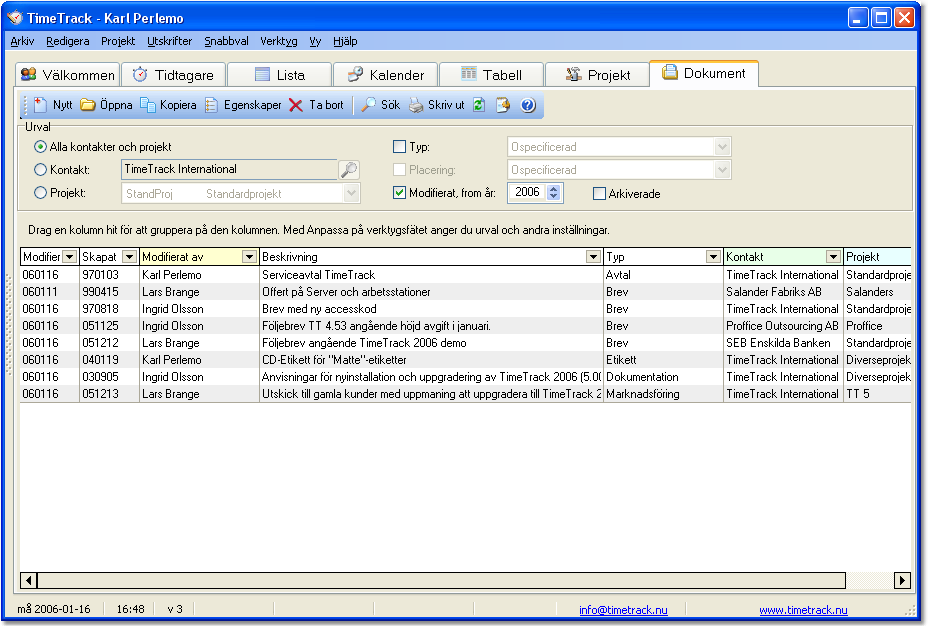Open the Snabbval menu

coord(226,41)
